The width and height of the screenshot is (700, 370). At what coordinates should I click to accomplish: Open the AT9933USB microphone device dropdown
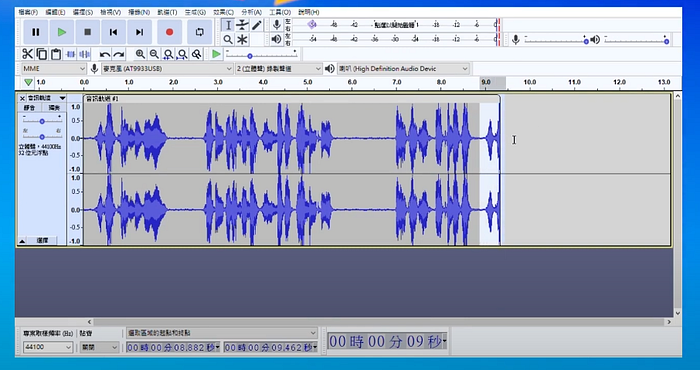pyautogui.click(x=167, y=69)
